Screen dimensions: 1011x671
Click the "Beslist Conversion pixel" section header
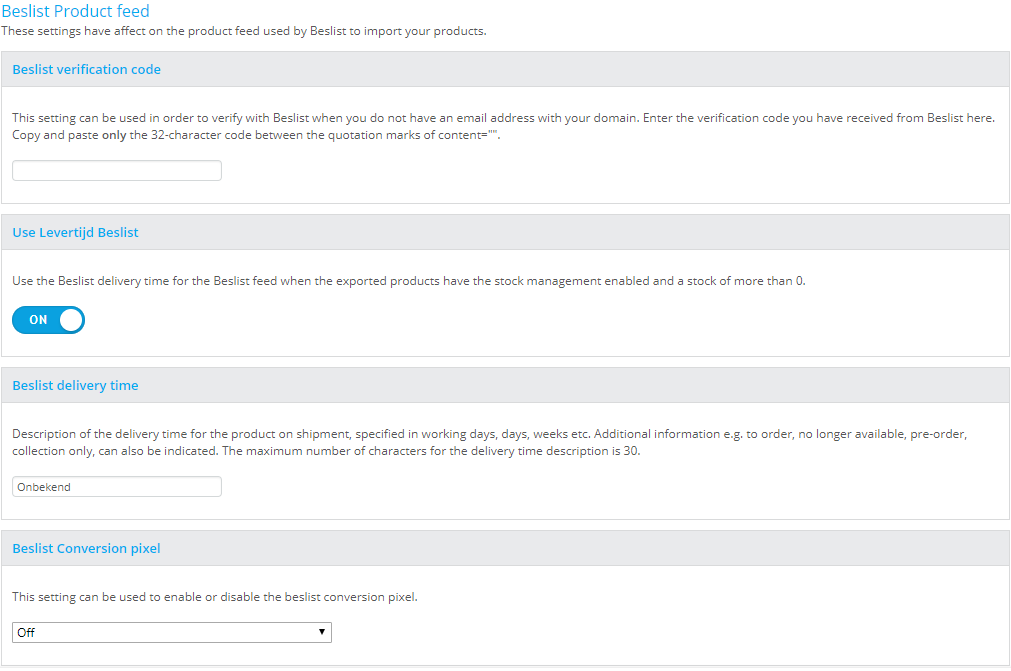(86, 549)
